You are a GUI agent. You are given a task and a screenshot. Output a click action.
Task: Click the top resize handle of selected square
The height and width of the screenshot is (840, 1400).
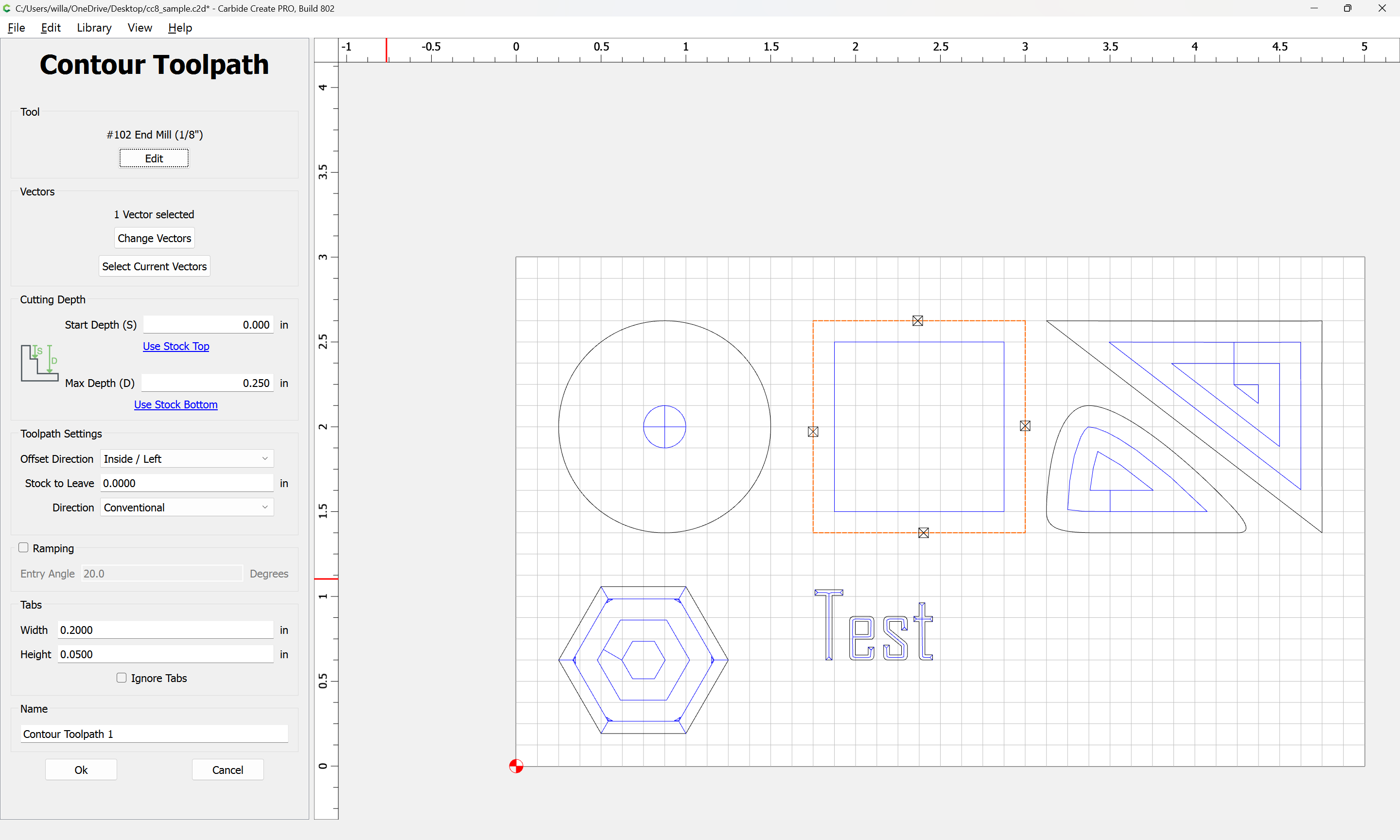coord(917,321)
